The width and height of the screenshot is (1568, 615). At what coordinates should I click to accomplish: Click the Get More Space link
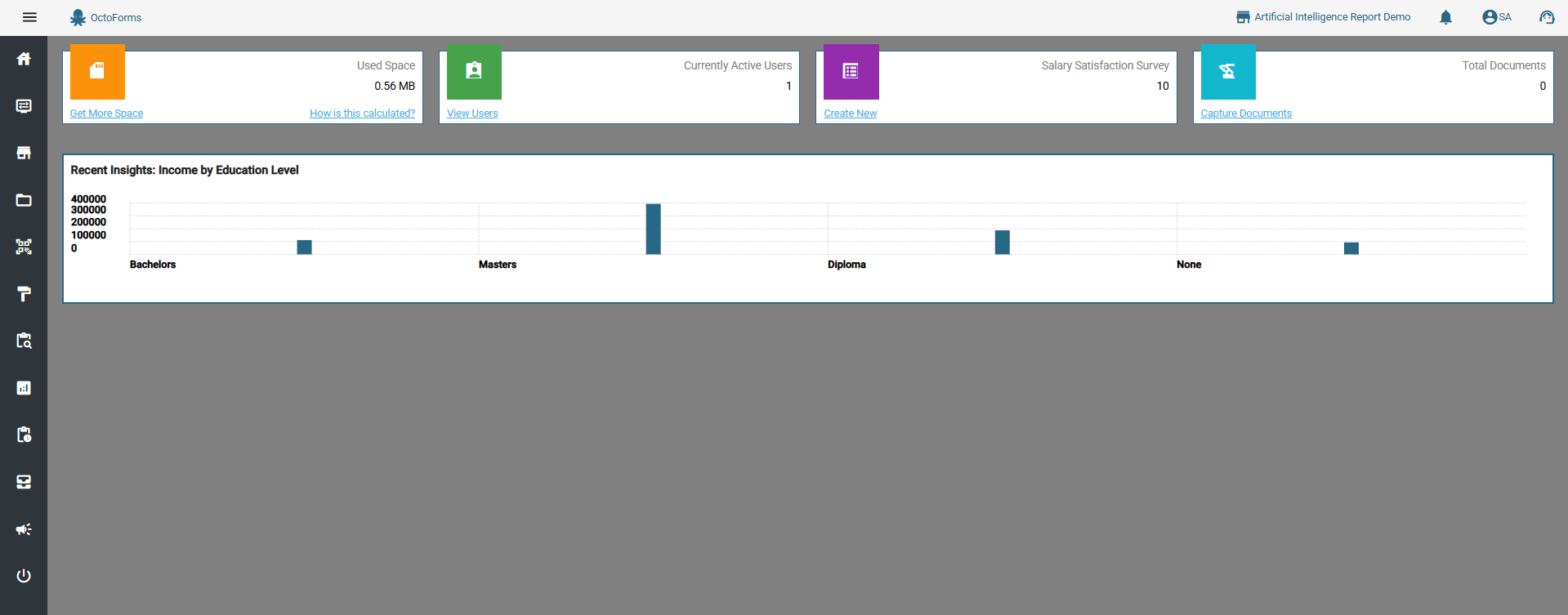(106, 114)
